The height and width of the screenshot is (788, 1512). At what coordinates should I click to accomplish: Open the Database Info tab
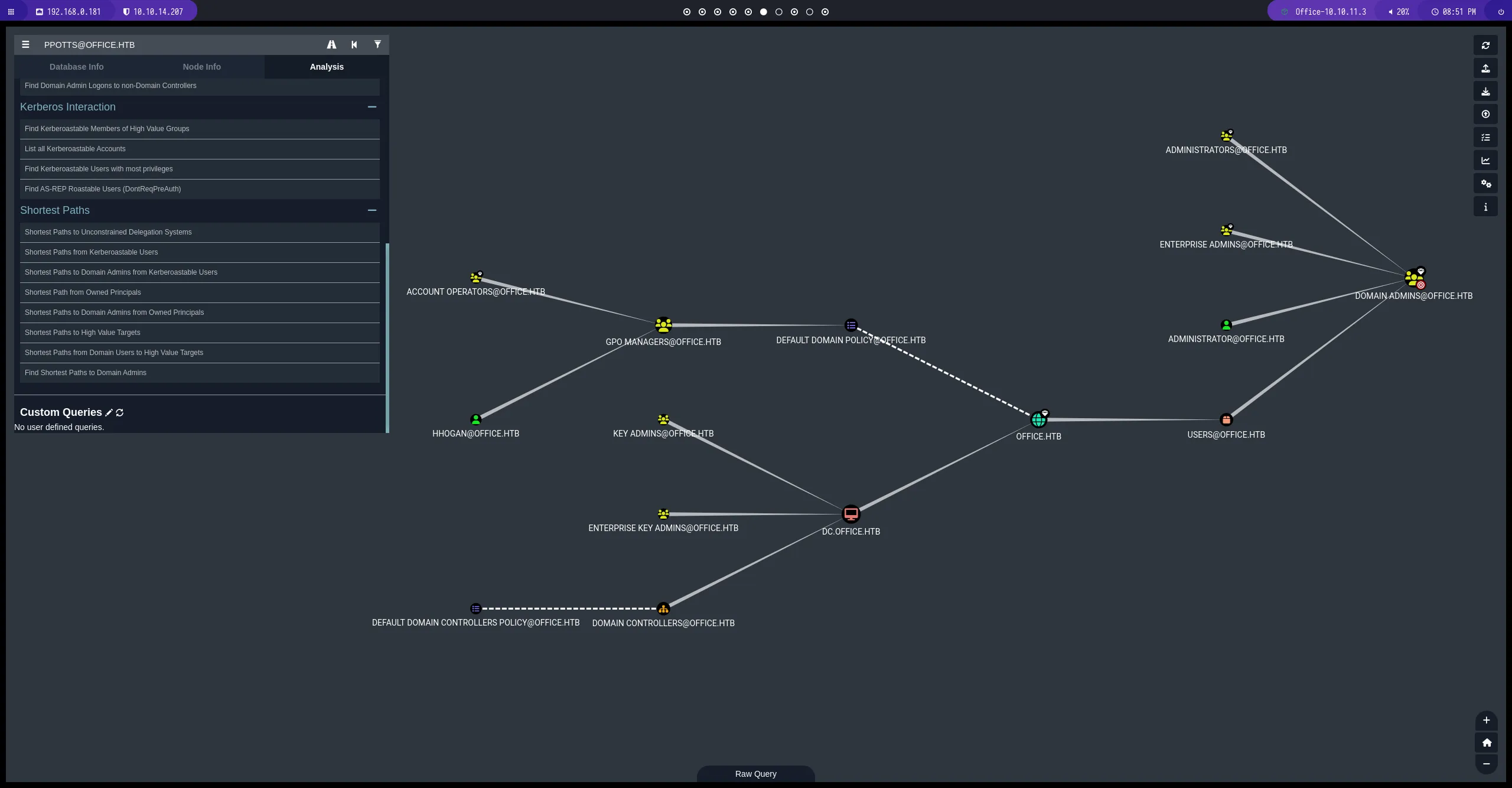76,67
